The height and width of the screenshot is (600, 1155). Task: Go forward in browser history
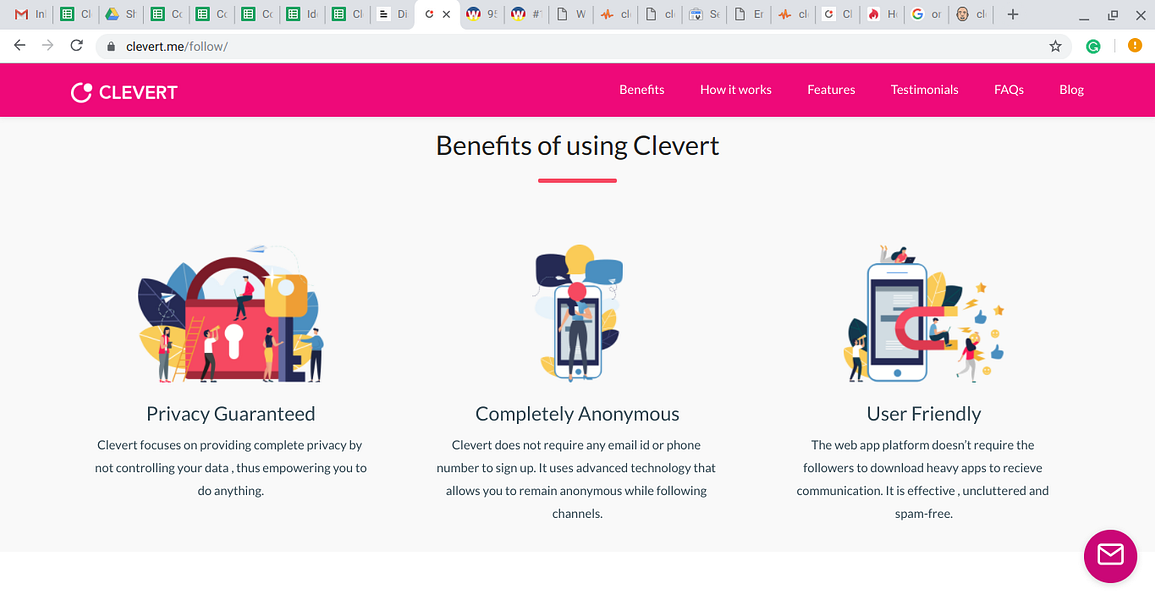pos(48,46)
